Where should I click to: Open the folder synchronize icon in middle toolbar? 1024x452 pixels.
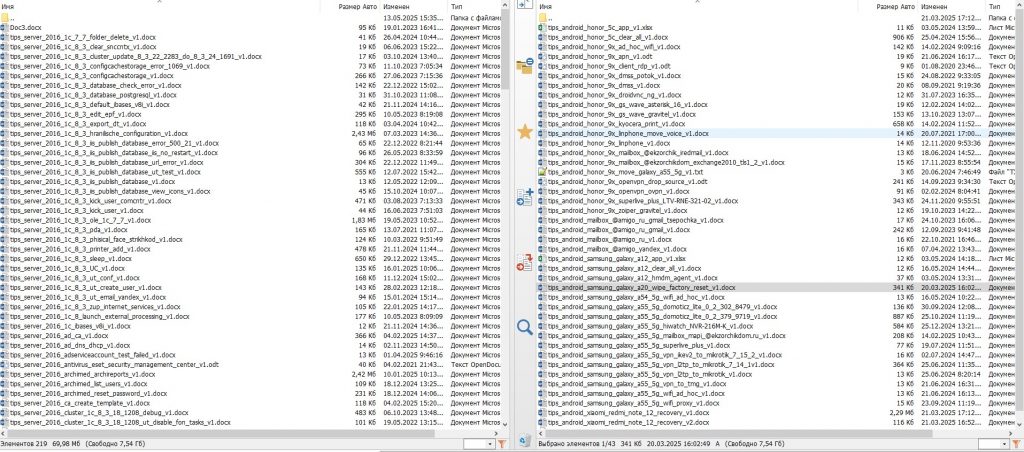pyautogui.click(x=524, y=66)
